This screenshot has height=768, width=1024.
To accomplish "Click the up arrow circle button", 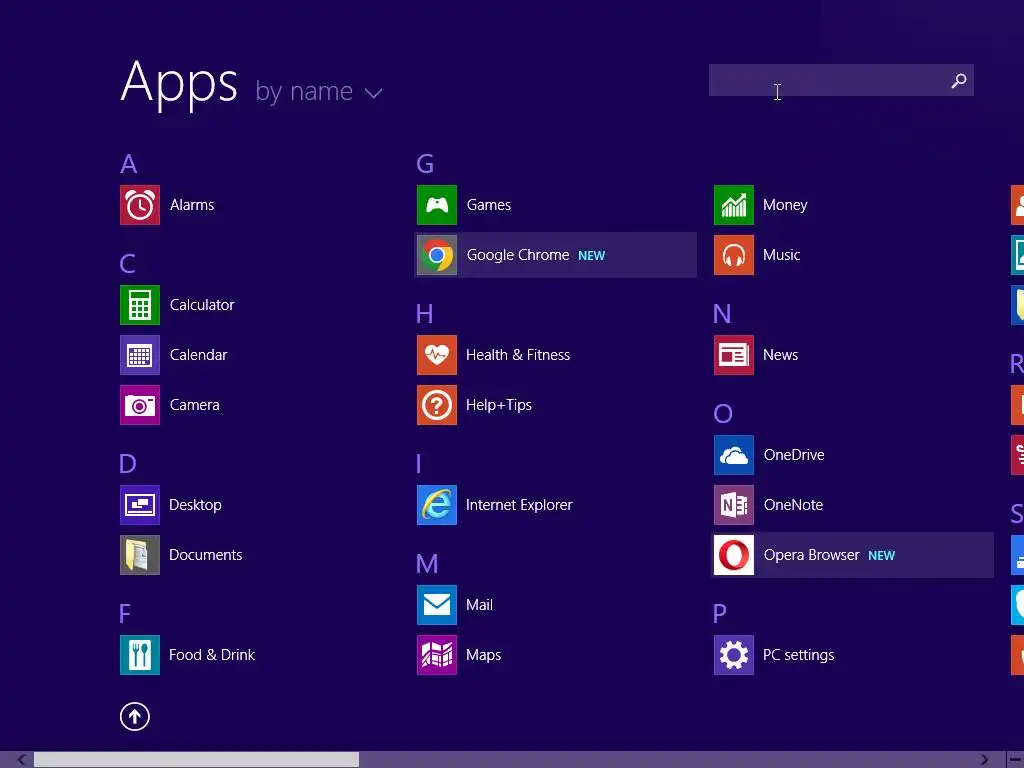I will [135, 716].
